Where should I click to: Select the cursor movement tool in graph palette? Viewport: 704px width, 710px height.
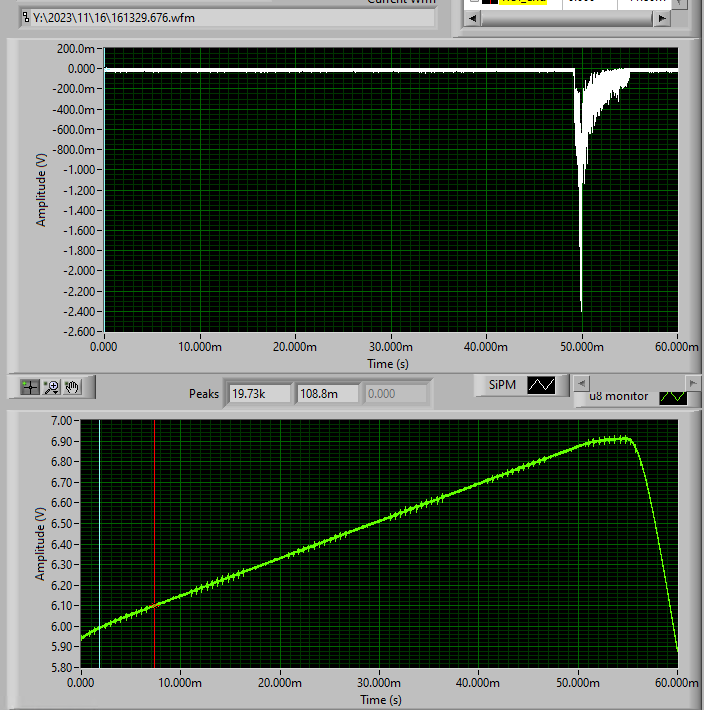point(30,387)
